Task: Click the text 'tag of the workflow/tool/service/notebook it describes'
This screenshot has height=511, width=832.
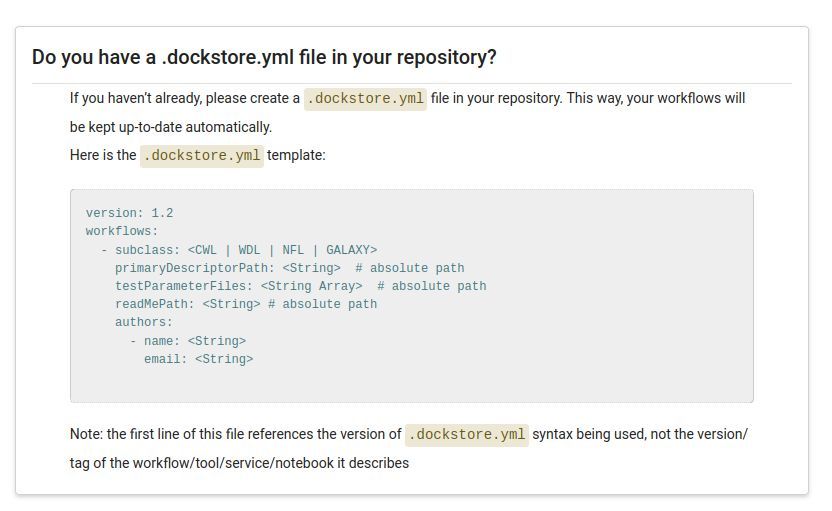Action: point(239,463)
